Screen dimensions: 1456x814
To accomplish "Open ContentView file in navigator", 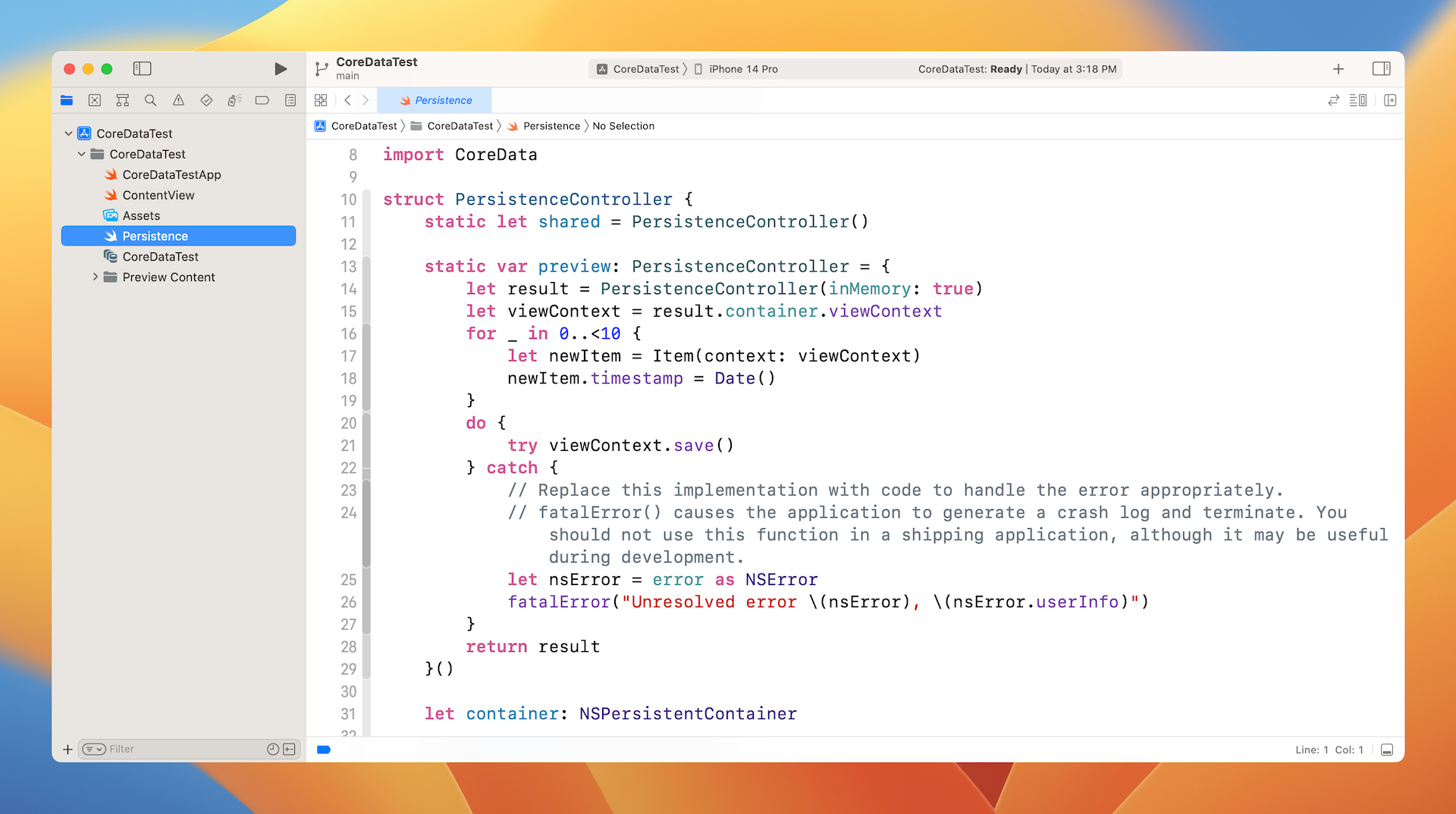I will click(x=158, y=195).
